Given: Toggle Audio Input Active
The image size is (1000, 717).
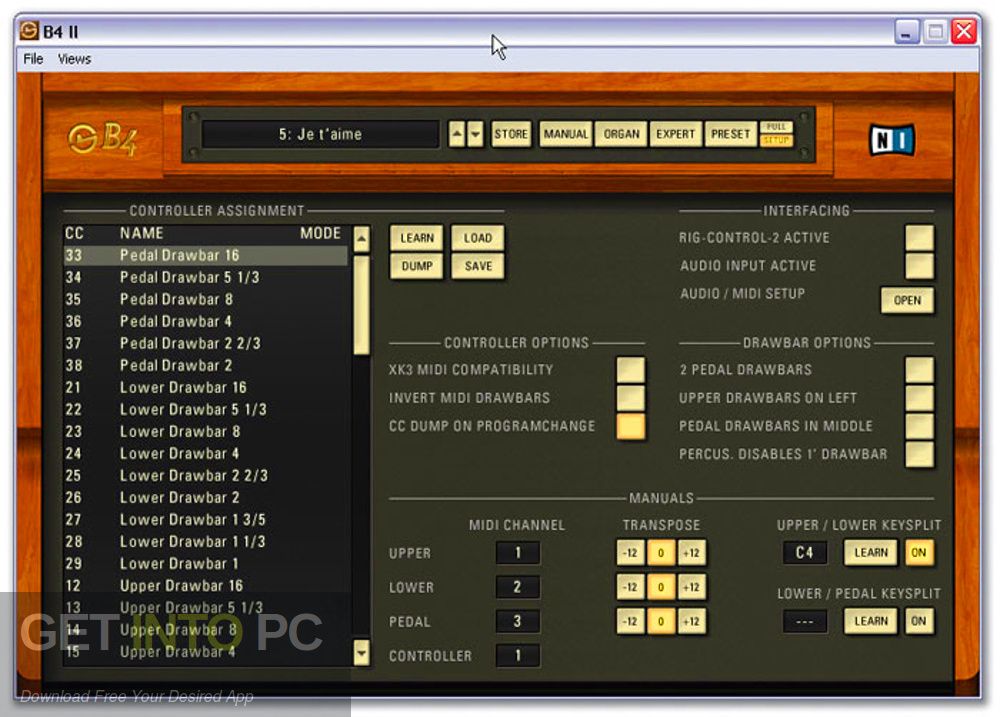Looking at the screenshot, I should click(920, 265).
